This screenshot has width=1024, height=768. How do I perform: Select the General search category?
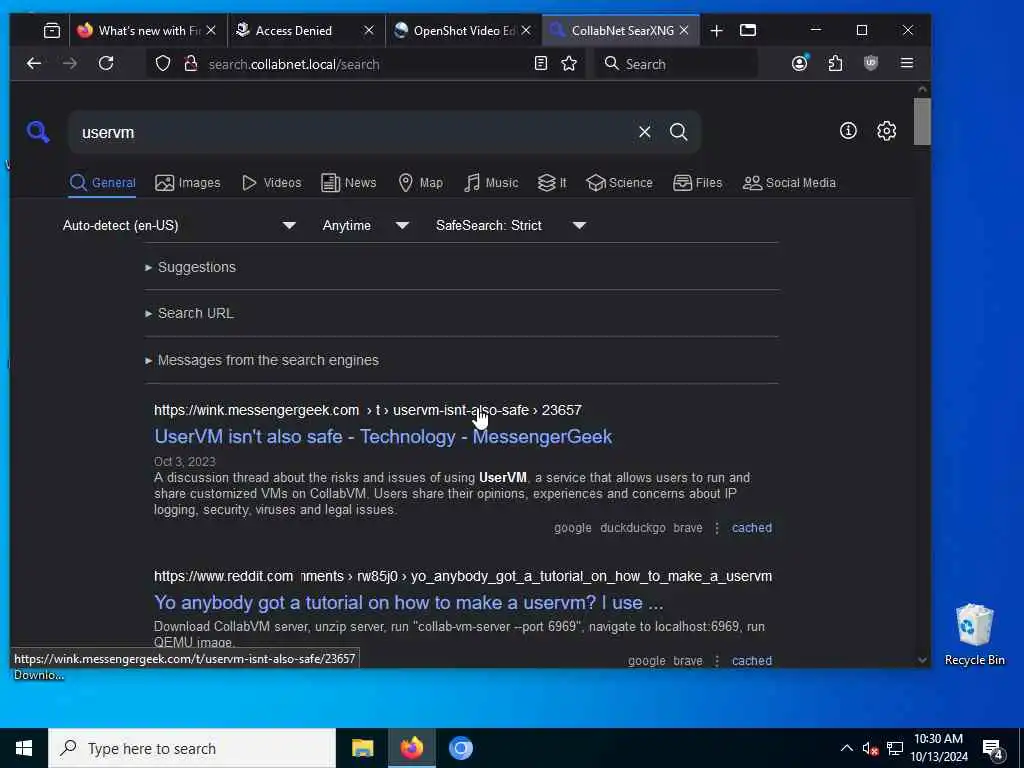(103, 183)
